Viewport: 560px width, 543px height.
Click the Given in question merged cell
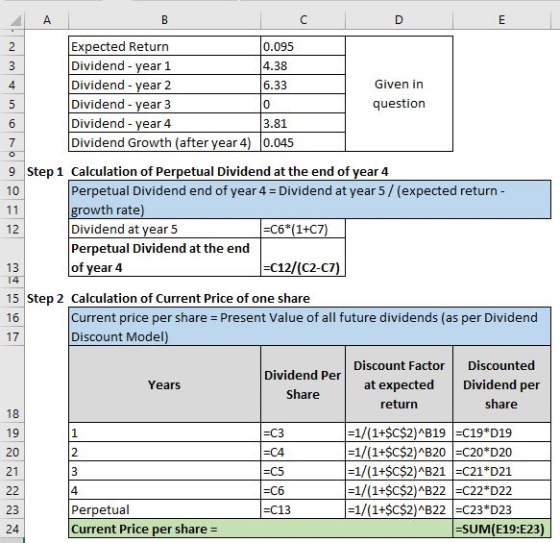399,94
